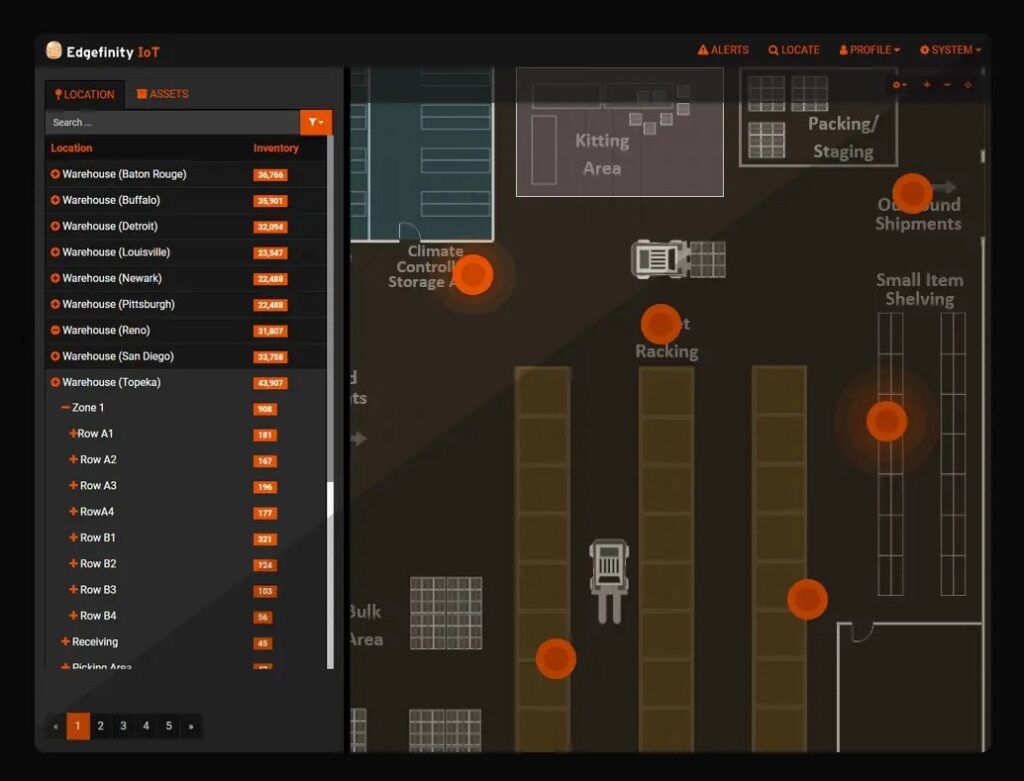This screenshot has width=1024, height=781.
Task: Open the System dropdown menu
Action: click(x=949, y=49)
